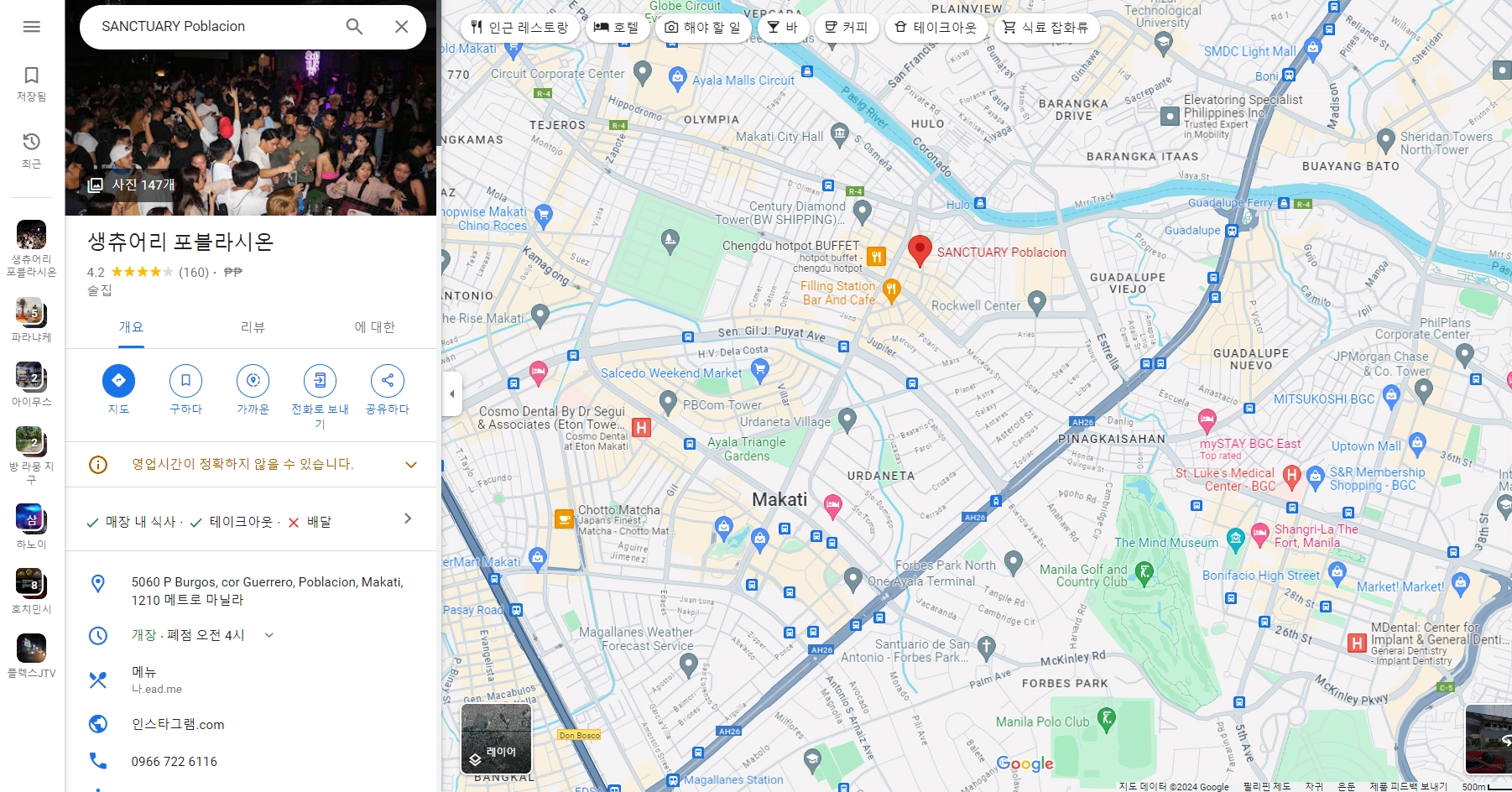Click Chotto Matcha cafe pin
This screenshot has width=1512, height=792.
coord(565,519)
